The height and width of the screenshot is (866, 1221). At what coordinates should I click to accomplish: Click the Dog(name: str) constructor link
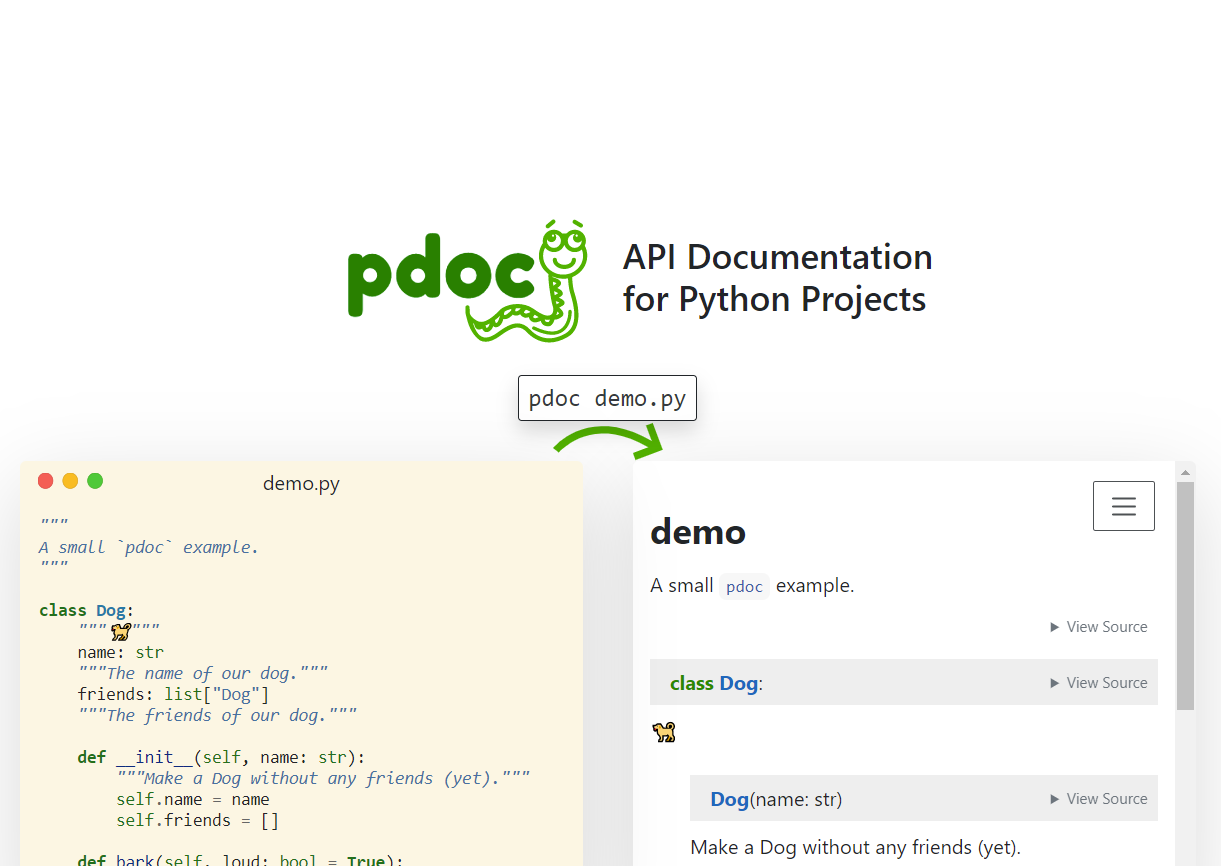(x=728, y=798)
